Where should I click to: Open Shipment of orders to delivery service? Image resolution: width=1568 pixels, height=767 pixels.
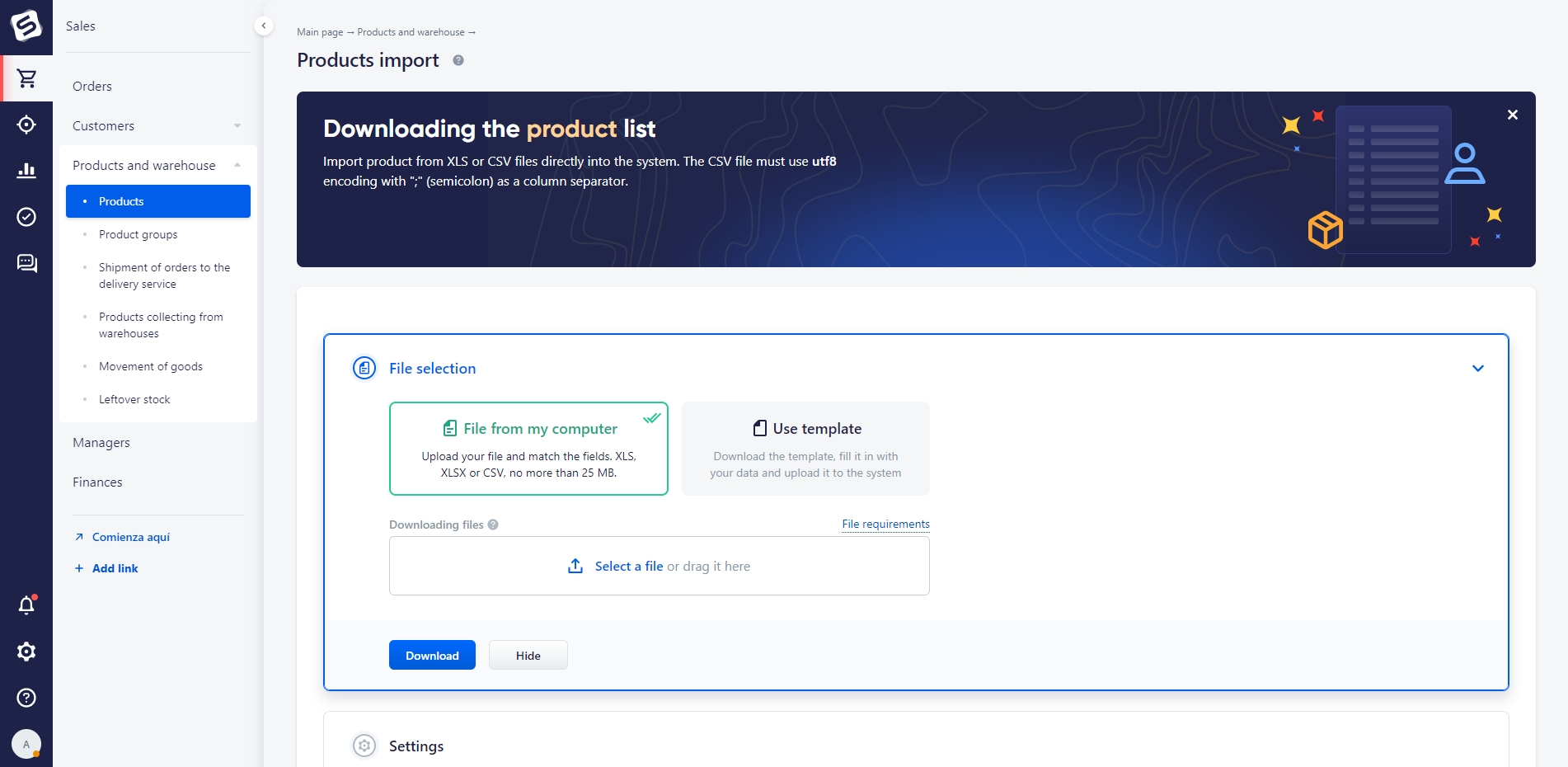164,275
